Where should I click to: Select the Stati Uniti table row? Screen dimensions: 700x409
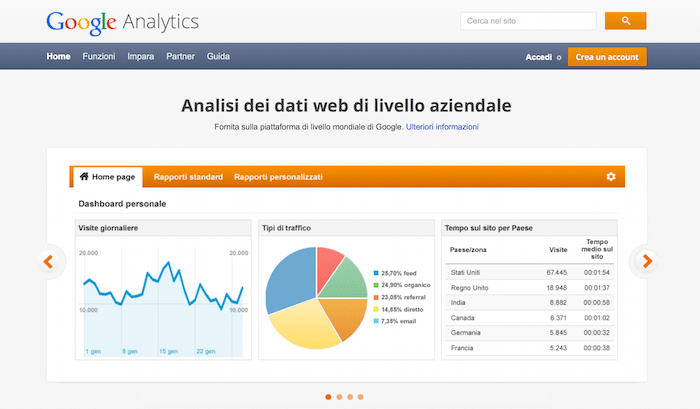[x=529, y=272]
